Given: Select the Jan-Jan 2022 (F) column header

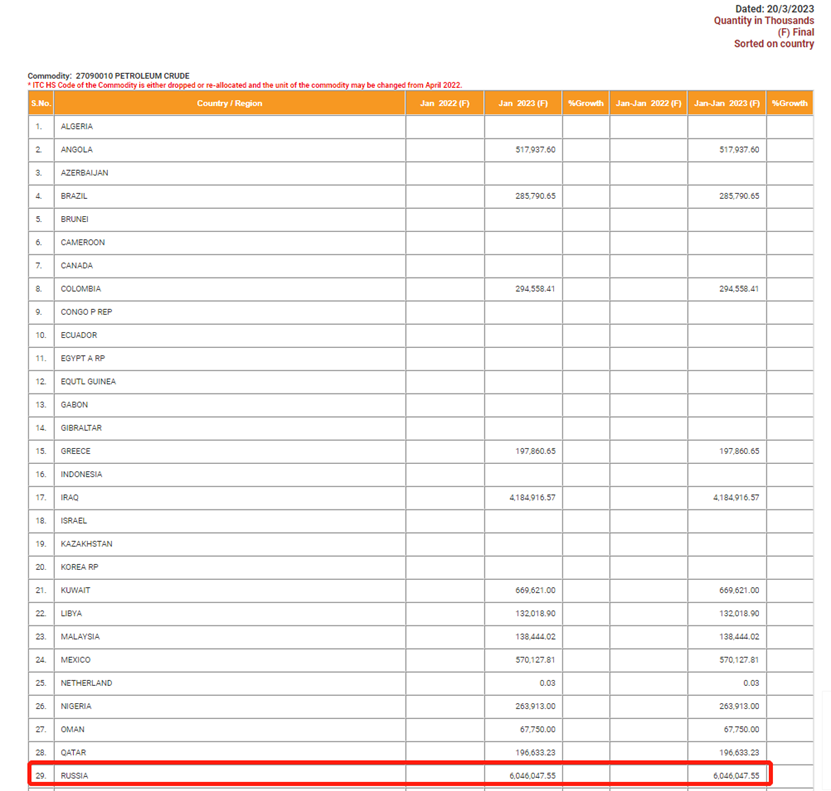Looking at the screenshot, I should (x=648, y=103).
